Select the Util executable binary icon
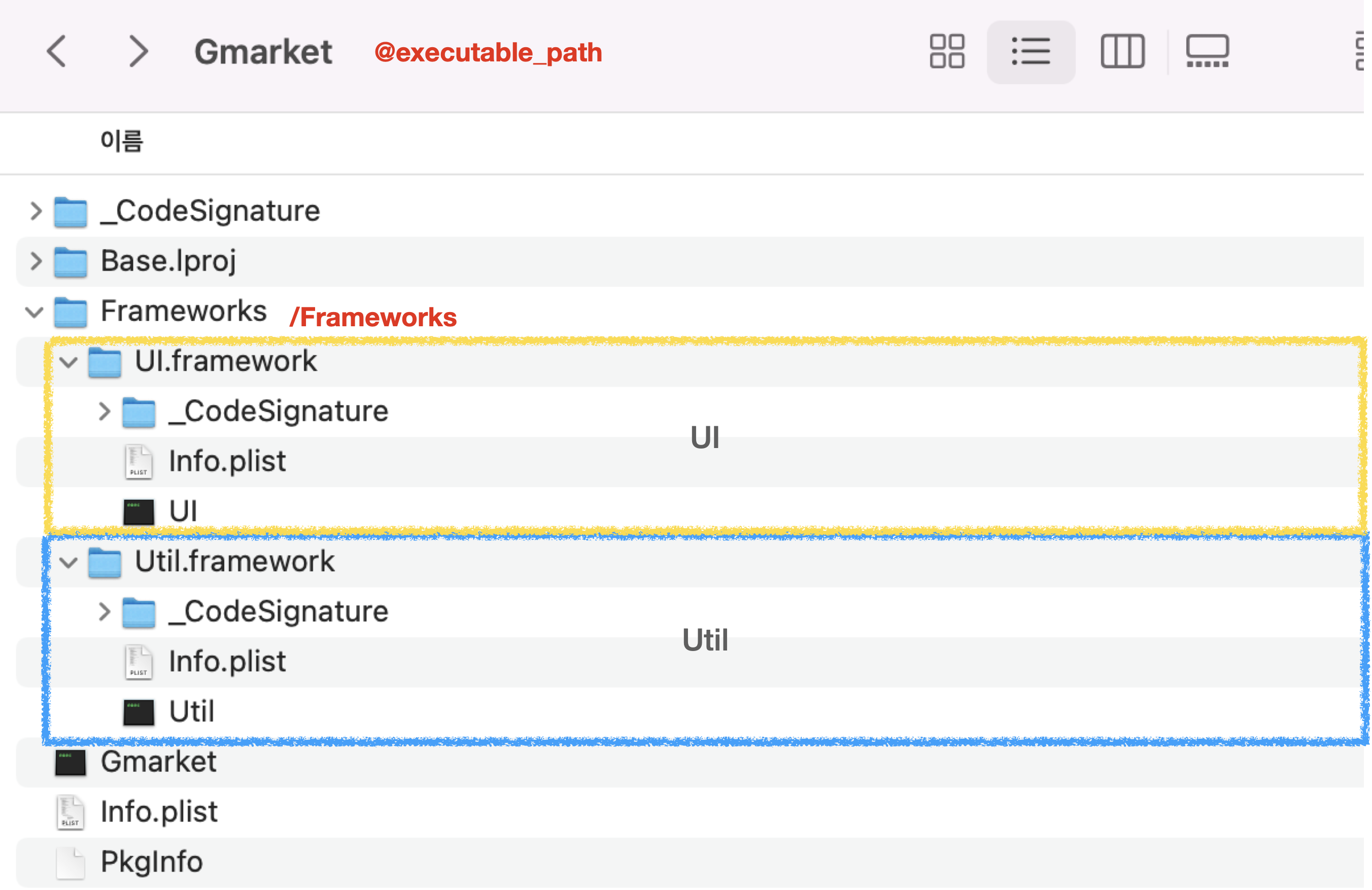 pos(139,712)
